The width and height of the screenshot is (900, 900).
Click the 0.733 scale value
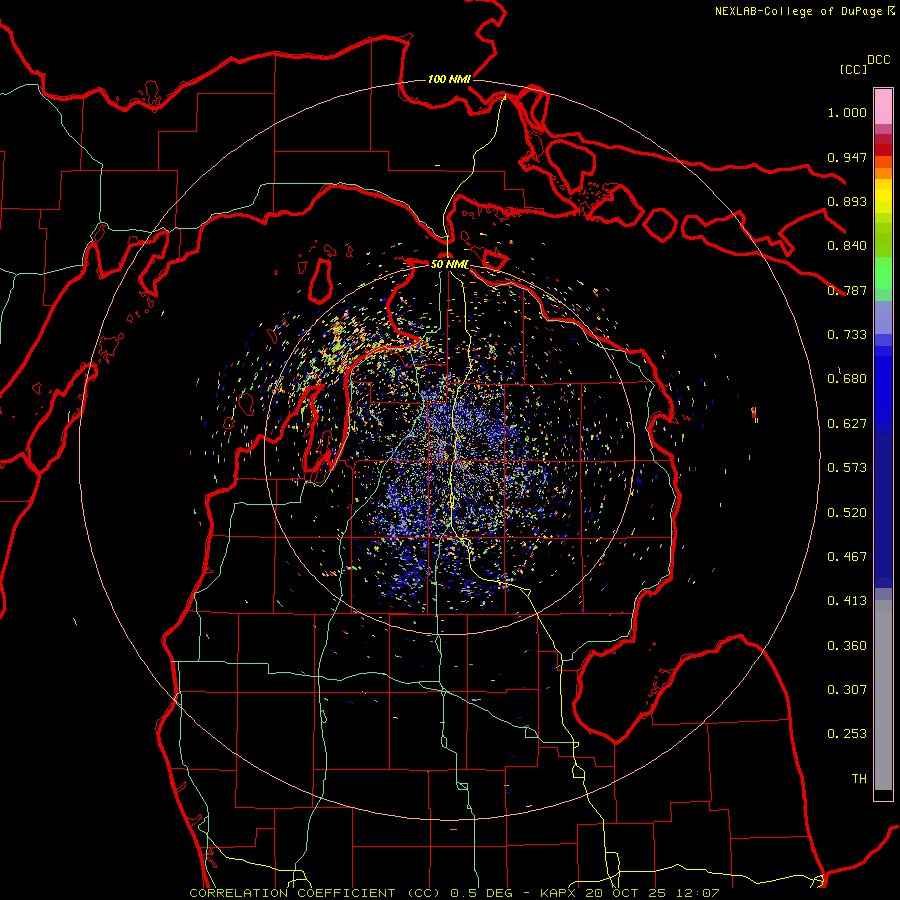coord(847,335)
